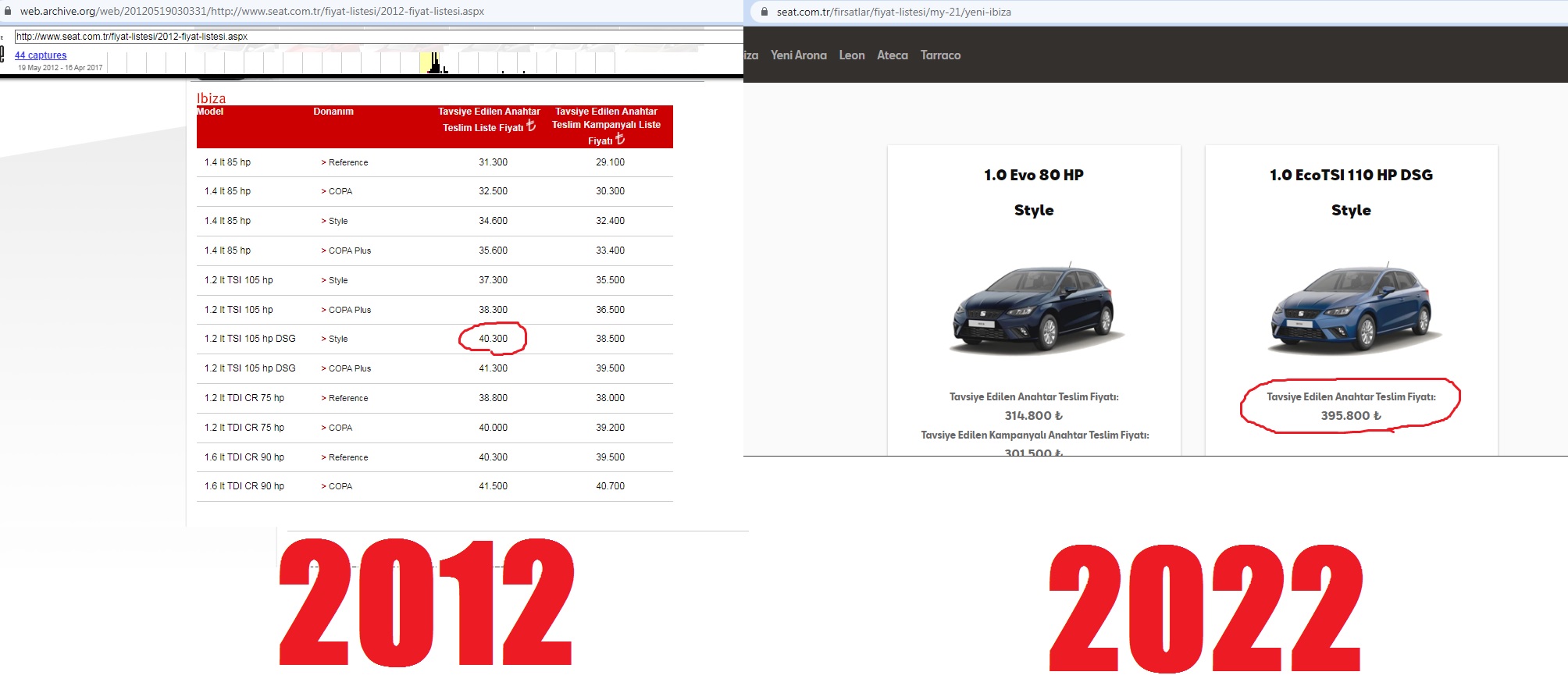This screenshot has height=693, width=1568.
Task: Click the campaign price 29.100
Action: 610,162
